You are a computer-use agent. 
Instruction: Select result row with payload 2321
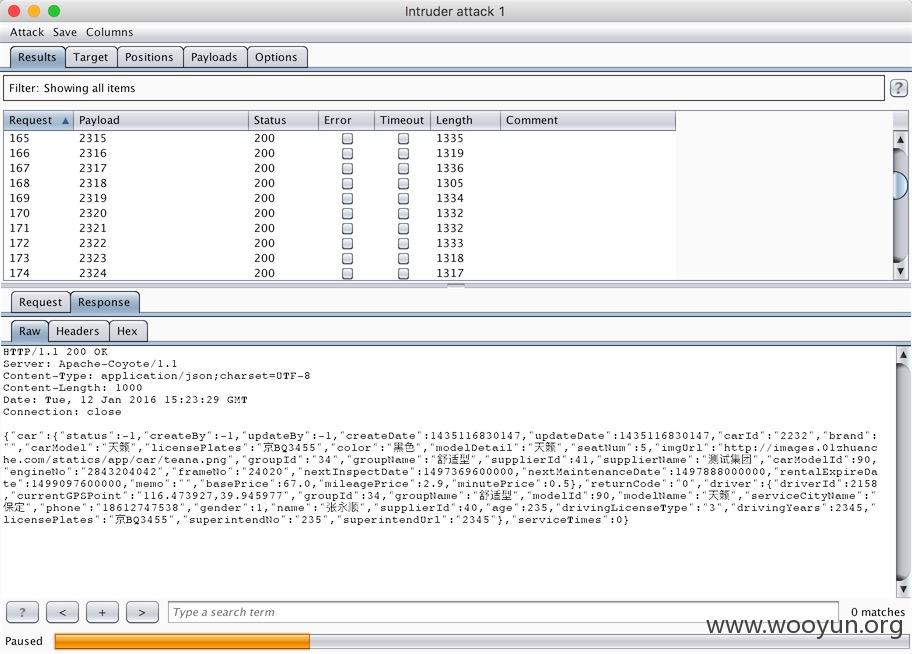coord(340,228)
